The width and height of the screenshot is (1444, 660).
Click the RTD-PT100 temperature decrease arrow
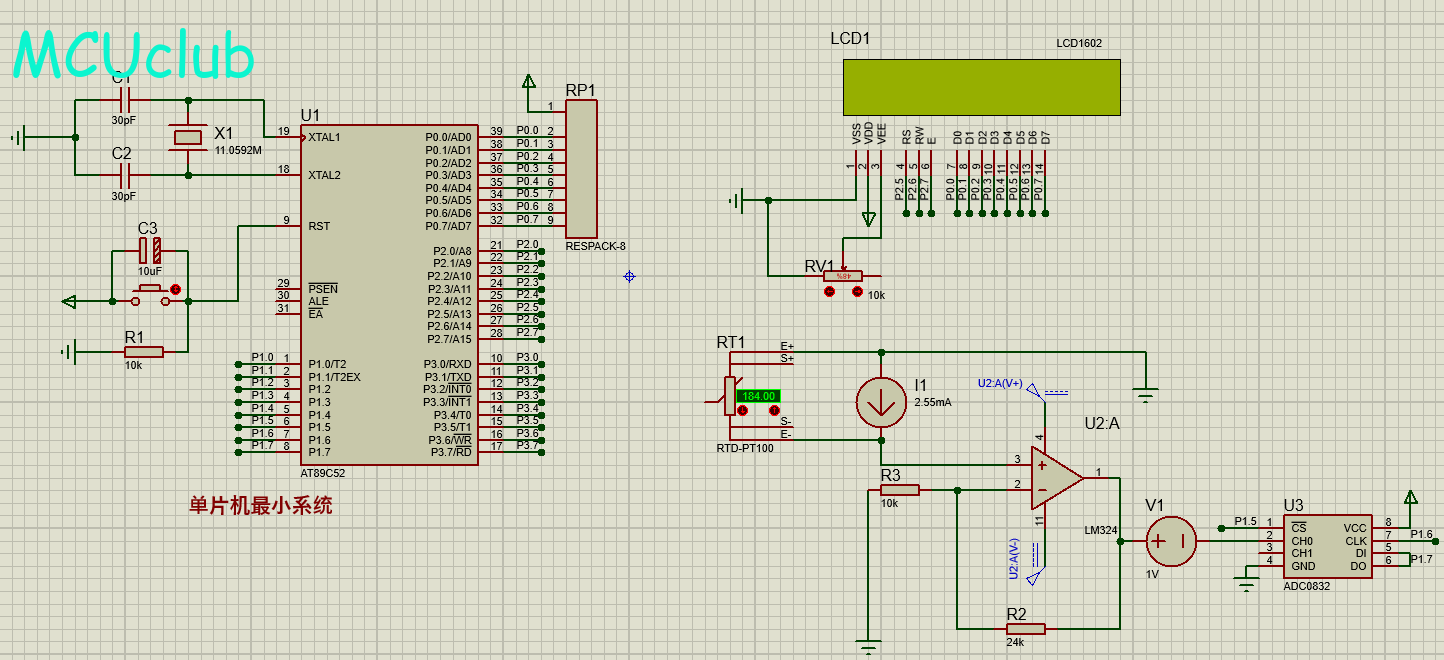click(x=743, y=410)
